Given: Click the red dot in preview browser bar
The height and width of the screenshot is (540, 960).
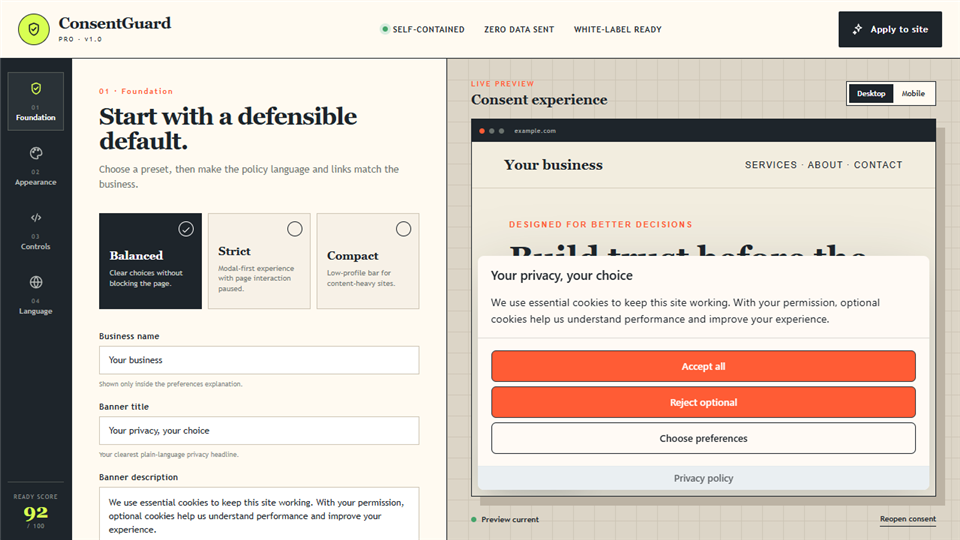Looking at the screenshot, I should 482,131.
